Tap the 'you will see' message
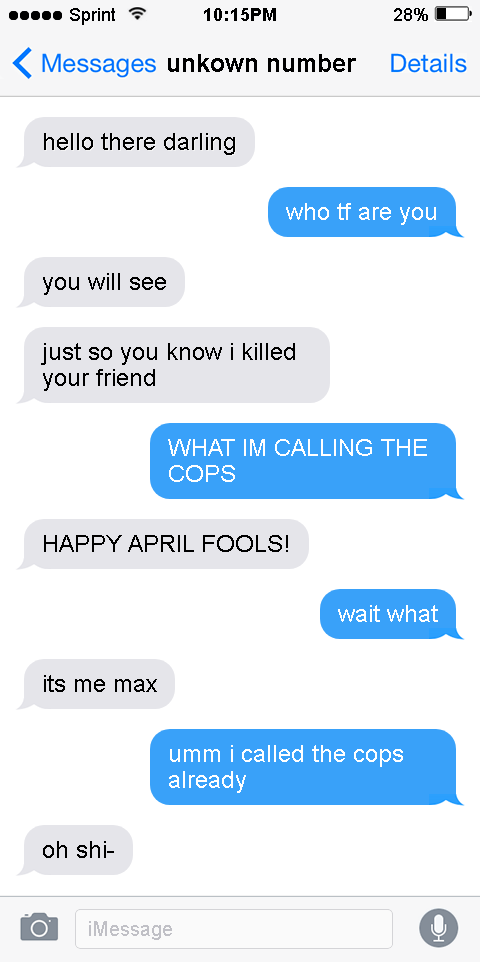 coord(101,282)
